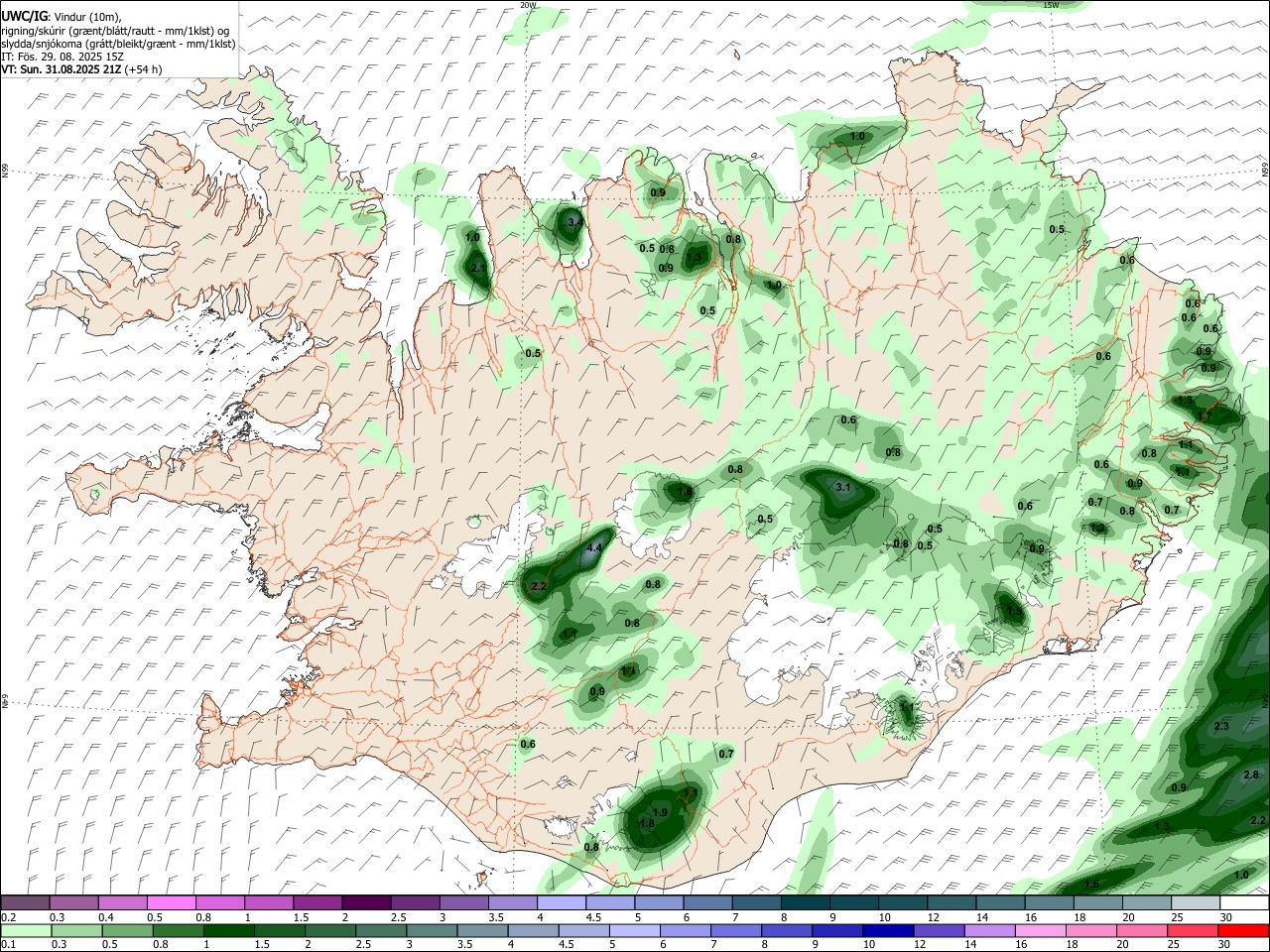Select the 3.4 precipitation label in north
The width and height of the screenshot is (1270, 952).
574,222
